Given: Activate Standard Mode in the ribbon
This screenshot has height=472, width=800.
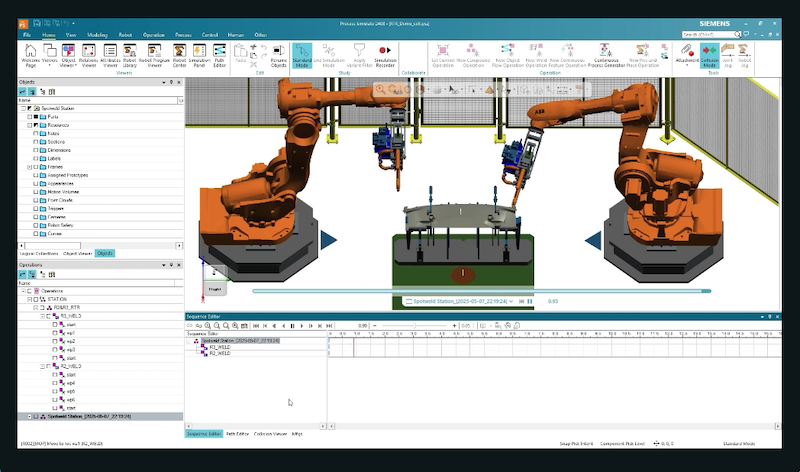Looking at the screenshot, I should coord(302,54).
